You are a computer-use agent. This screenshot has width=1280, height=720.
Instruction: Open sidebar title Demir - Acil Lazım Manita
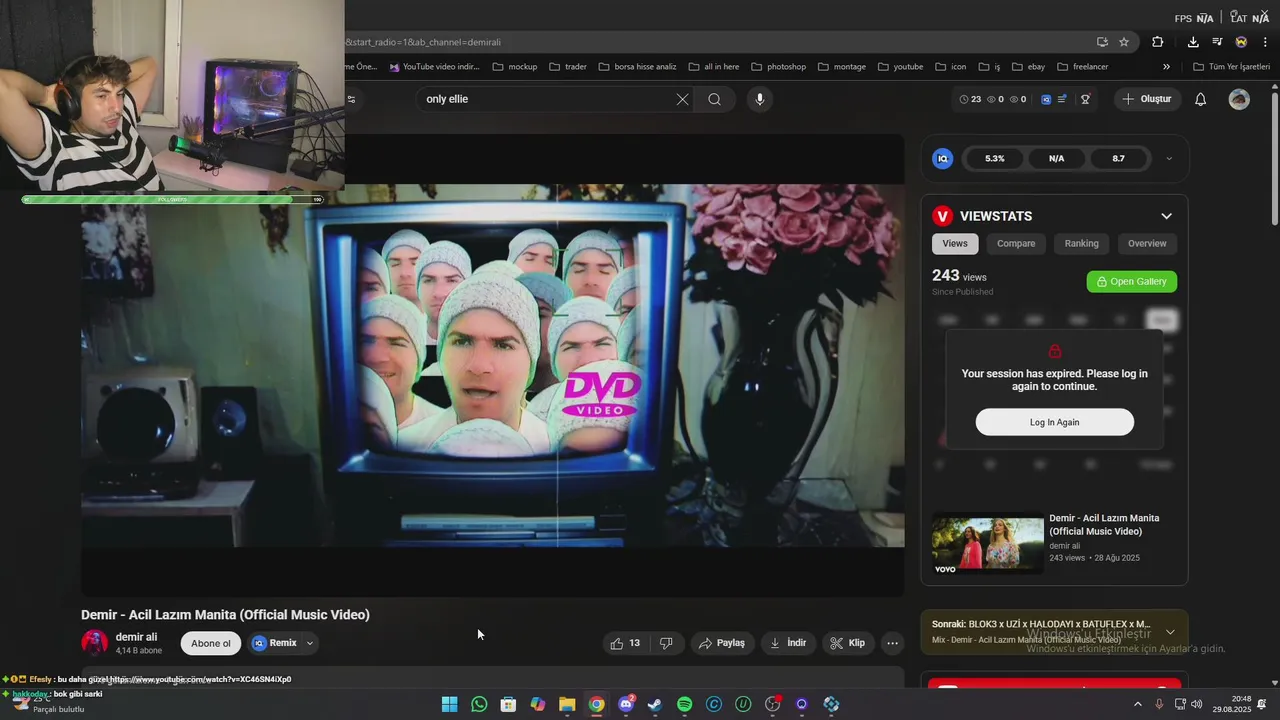coord(1104,525)
